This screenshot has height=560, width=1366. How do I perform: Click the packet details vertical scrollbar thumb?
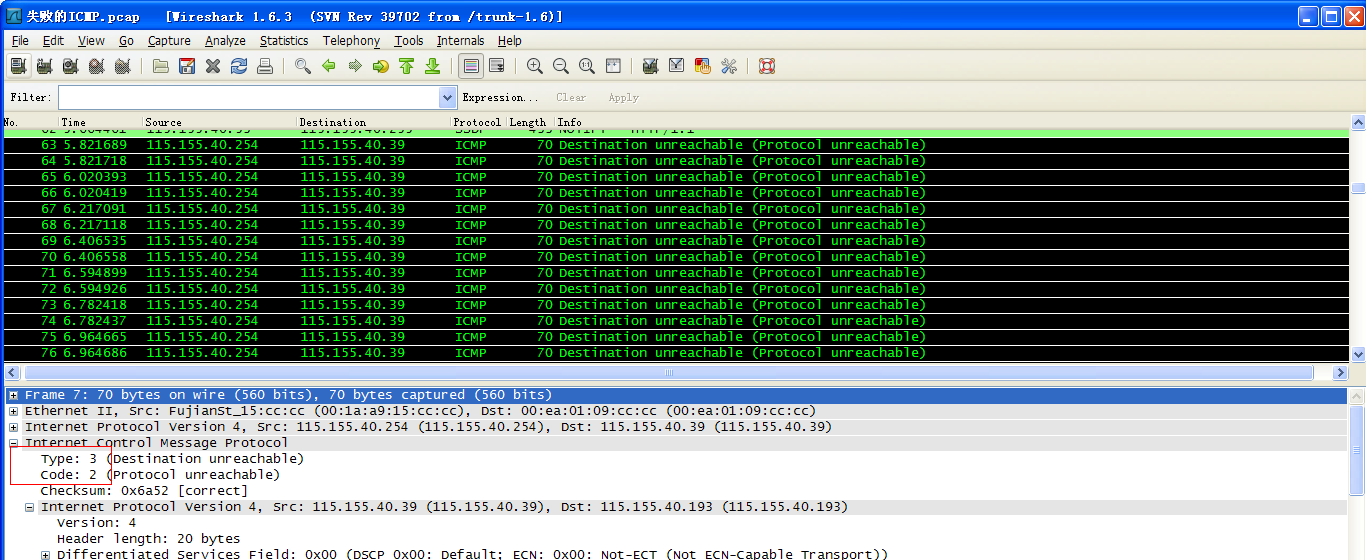click(1357, 450)
